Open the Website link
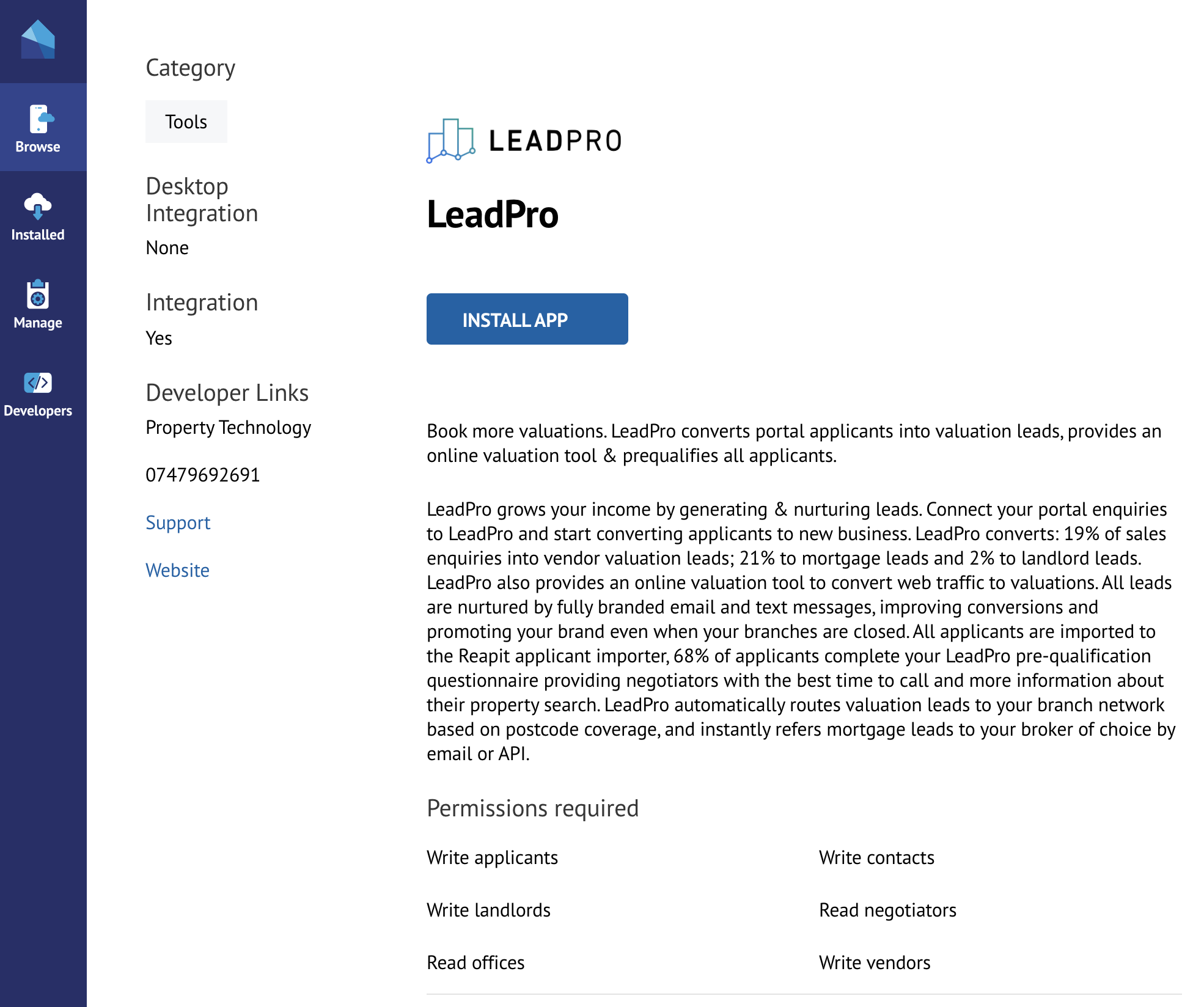1204x1007 pixels. (177, 570)
